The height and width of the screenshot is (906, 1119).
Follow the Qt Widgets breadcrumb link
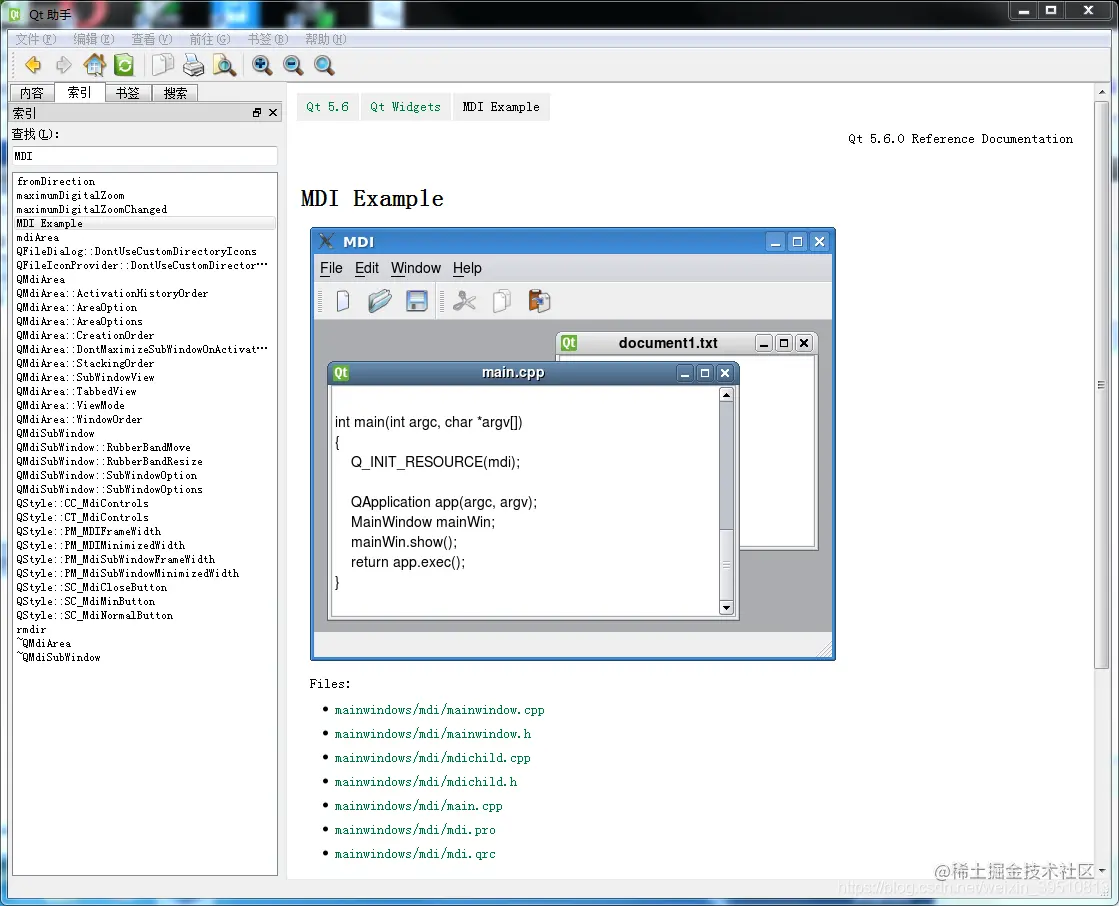tap(405, 107)
